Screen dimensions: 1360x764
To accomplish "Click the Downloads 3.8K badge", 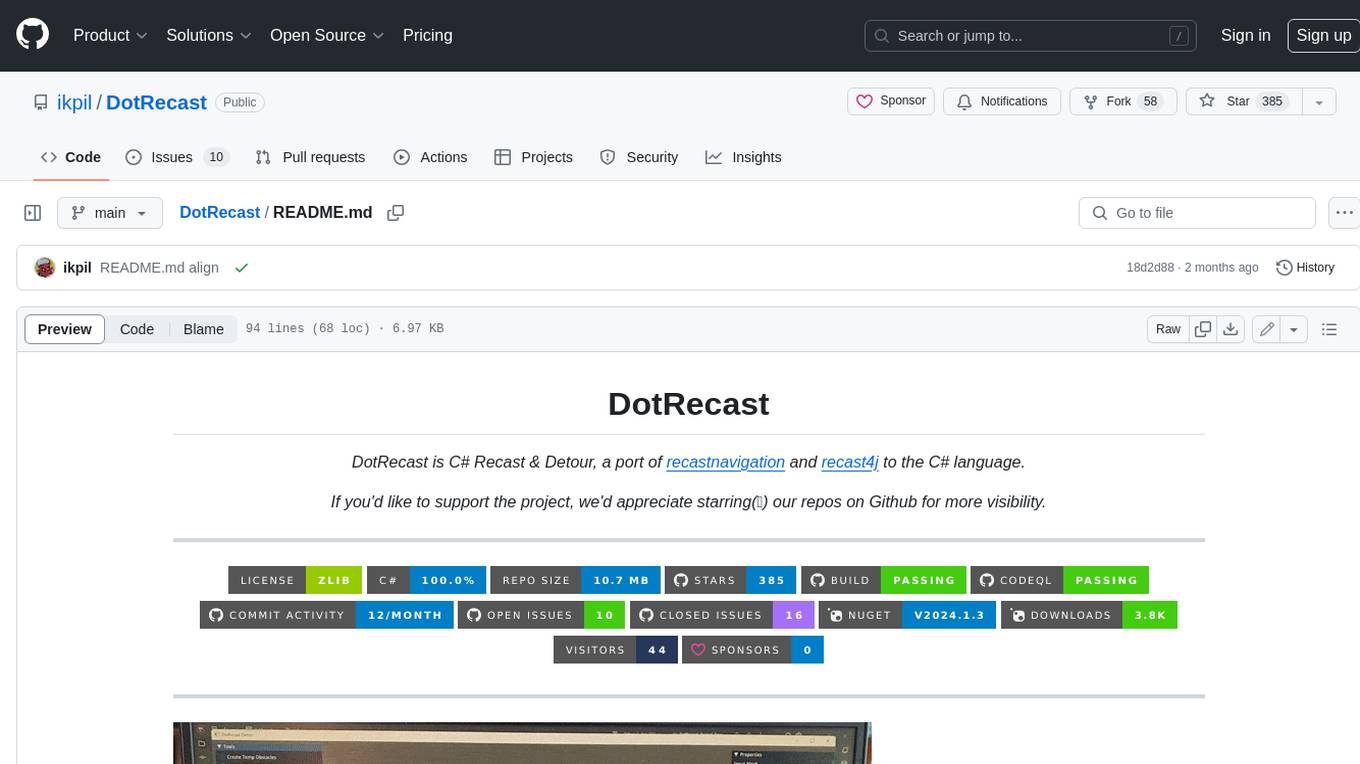I will 1089,615.
